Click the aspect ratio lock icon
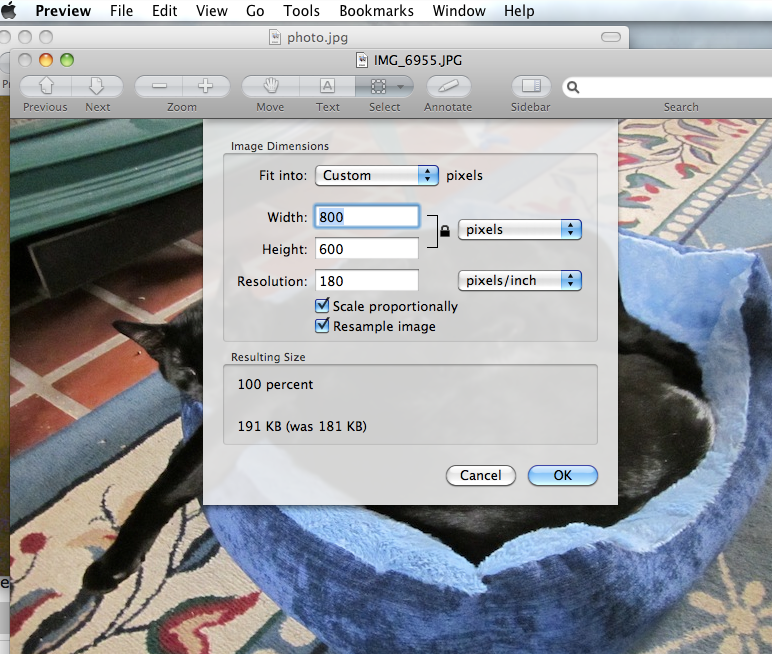Screen dimensions: 772x654 click(x=445, y=231)
